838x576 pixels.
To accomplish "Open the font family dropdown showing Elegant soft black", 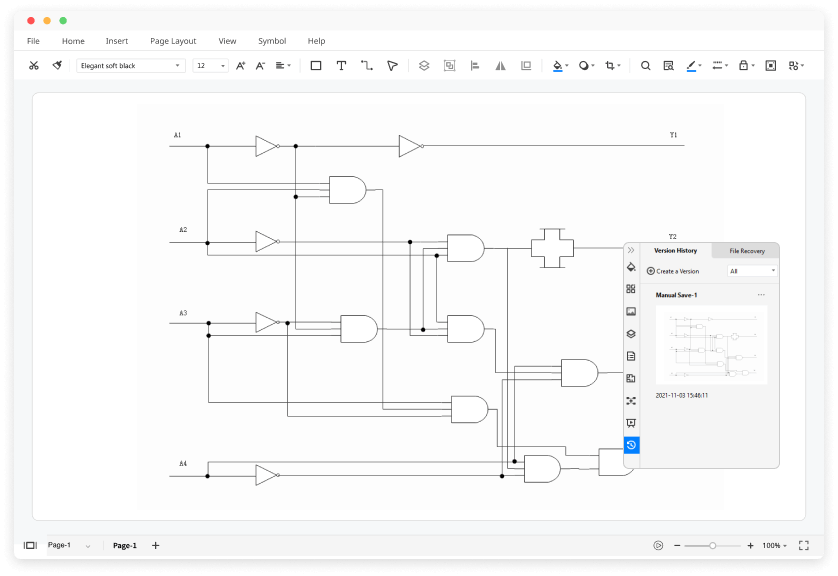I will coord(130,65).
